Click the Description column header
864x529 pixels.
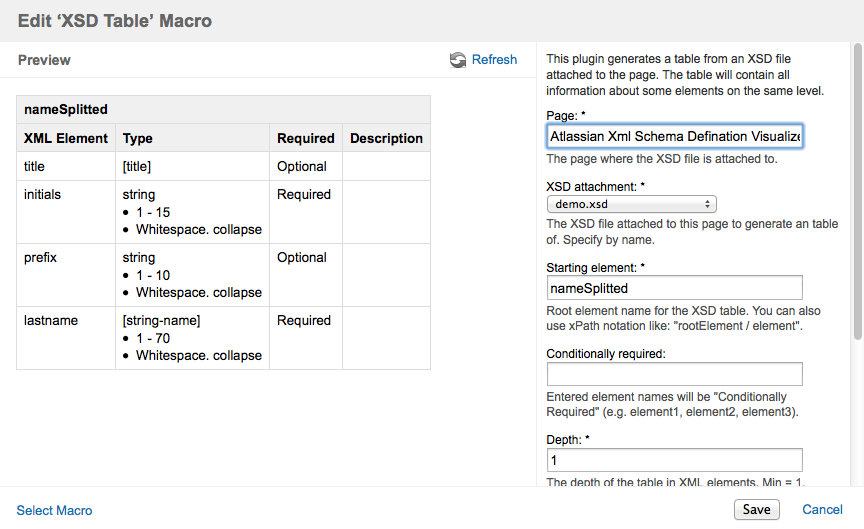(386, 138)
